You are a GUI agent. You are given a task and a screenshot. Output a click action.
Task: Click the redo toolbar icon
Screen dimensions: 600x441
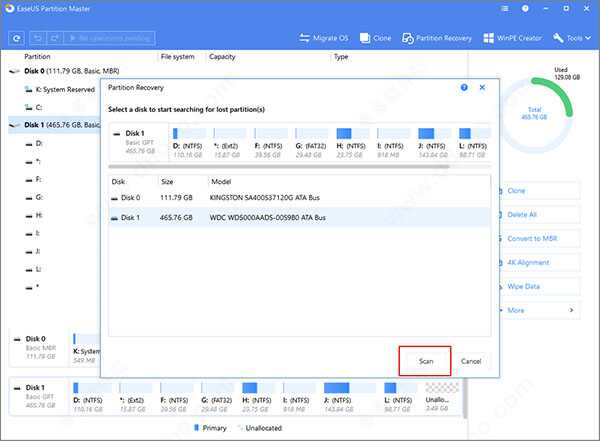click(54, 38)
